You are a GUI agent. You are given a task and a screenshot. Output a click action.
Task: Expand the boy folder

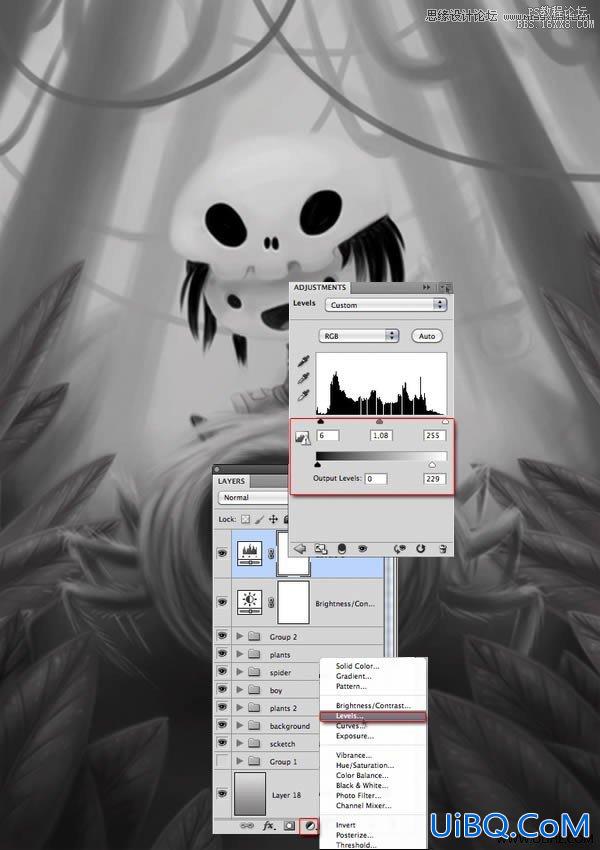[239, 690]
